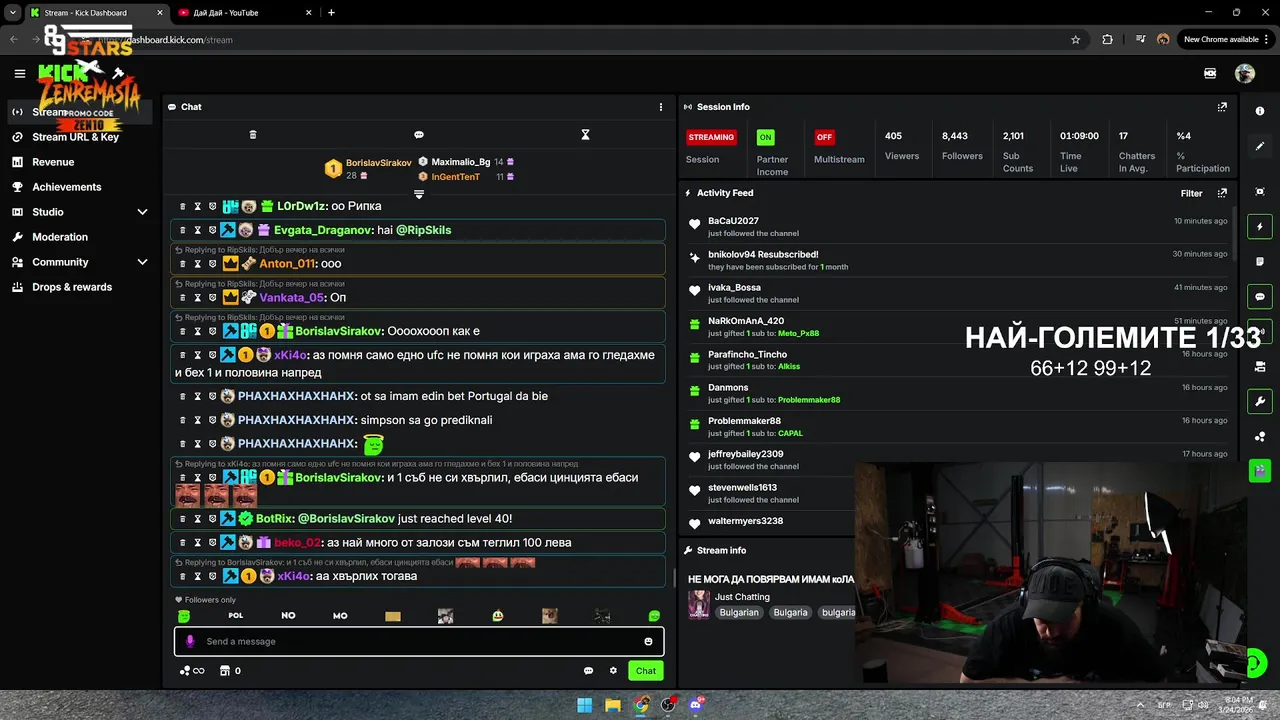Open Stream URL & Key page
This screenshot has height=720, width=1280.
point(75,137)
